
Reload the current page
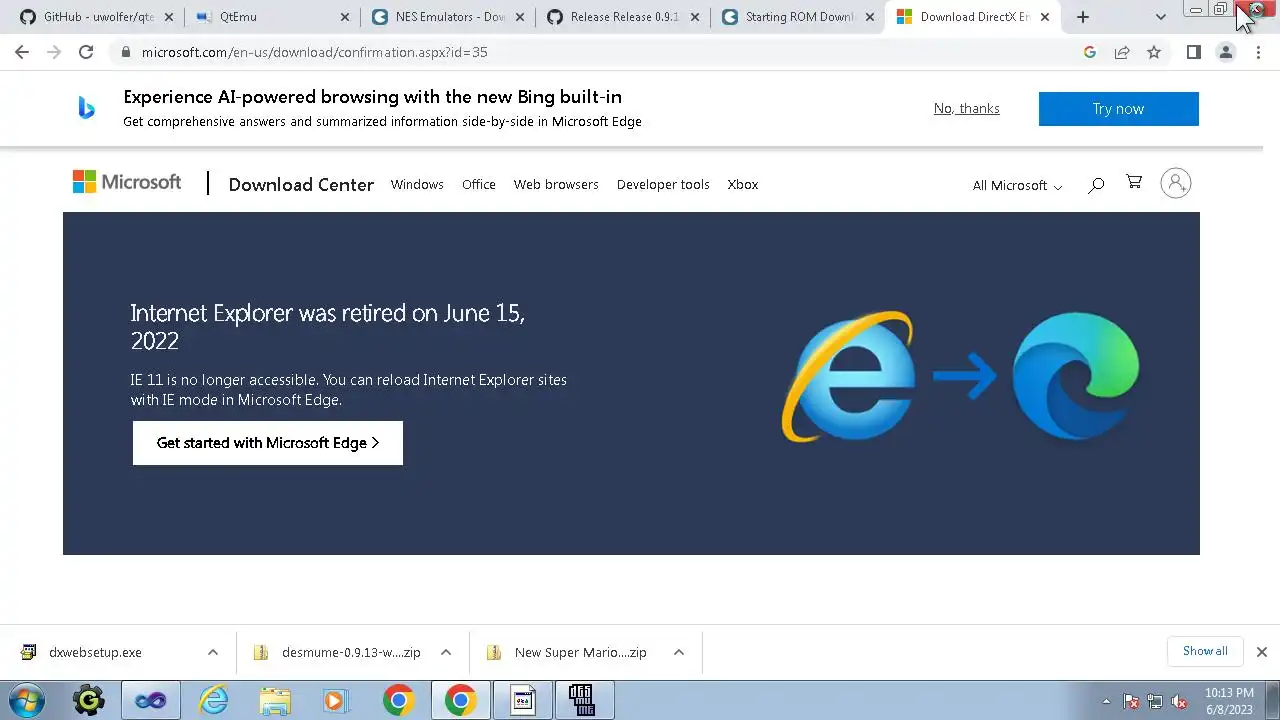coord(86,52)
